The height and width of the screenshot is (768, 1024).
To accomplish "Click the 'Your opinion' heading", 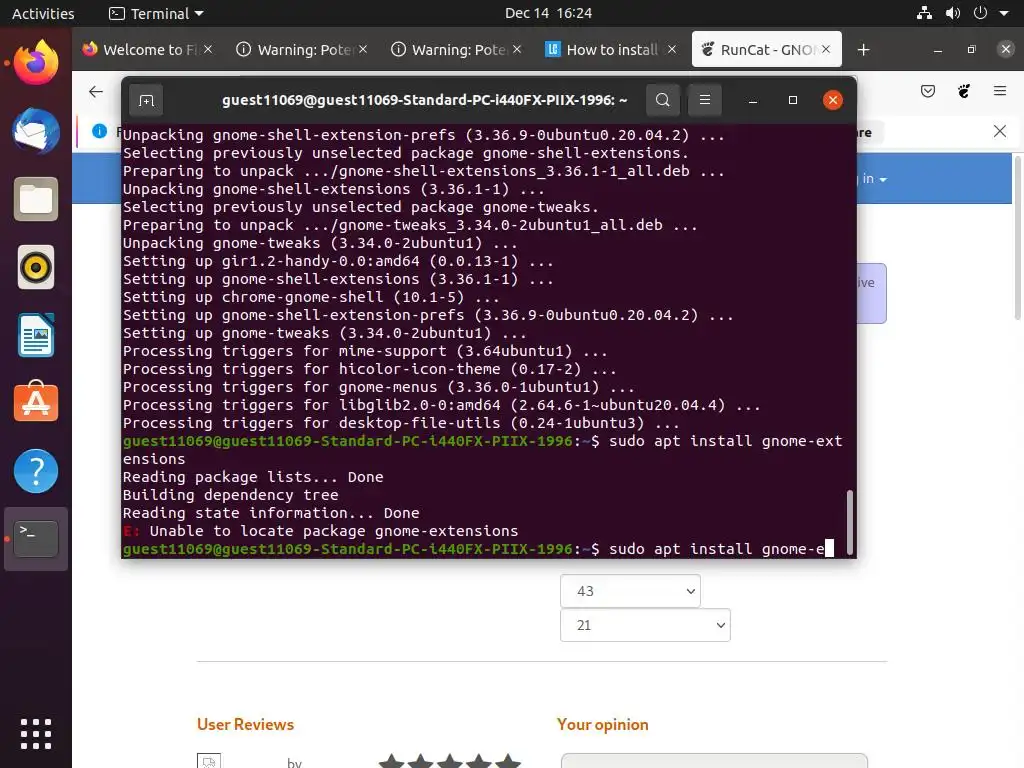I will tap(603, 724).
